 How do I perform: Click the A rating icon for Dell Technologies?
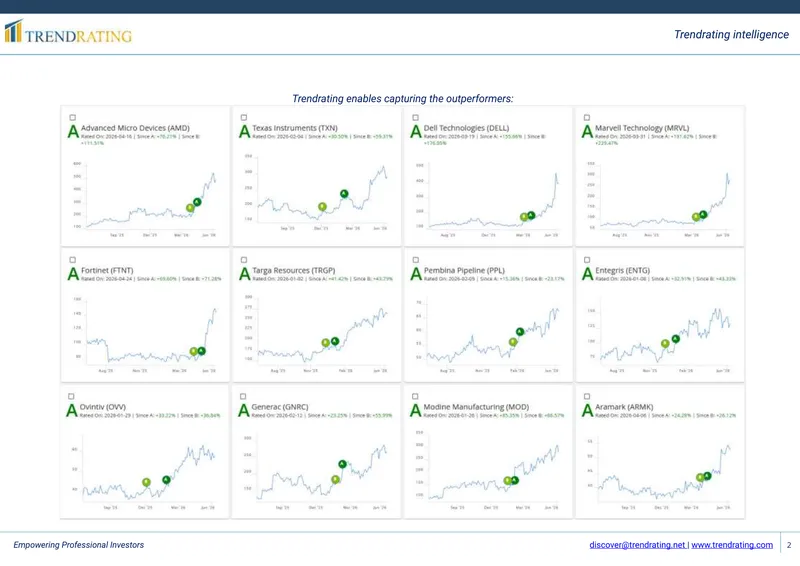pyautogui.click(x=416, y=132)
